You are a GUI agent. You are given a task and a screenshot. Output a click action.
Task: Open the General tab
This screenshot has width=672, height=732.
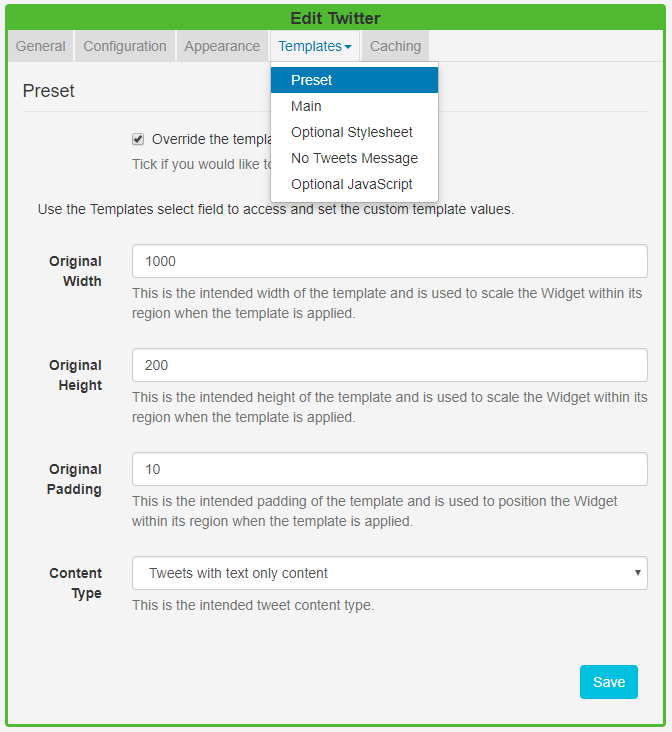[x=41, y=46]
